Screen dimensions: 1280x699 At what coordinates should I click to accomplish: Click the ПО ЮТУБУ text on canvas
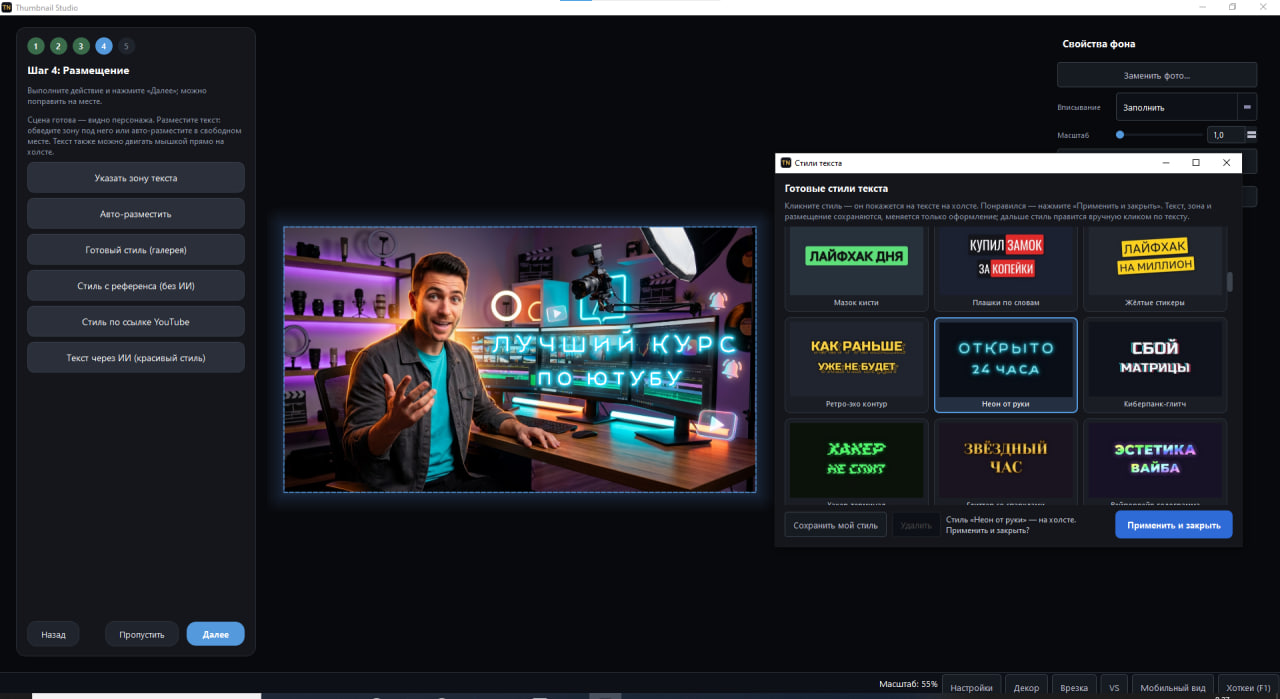(609, 378)
